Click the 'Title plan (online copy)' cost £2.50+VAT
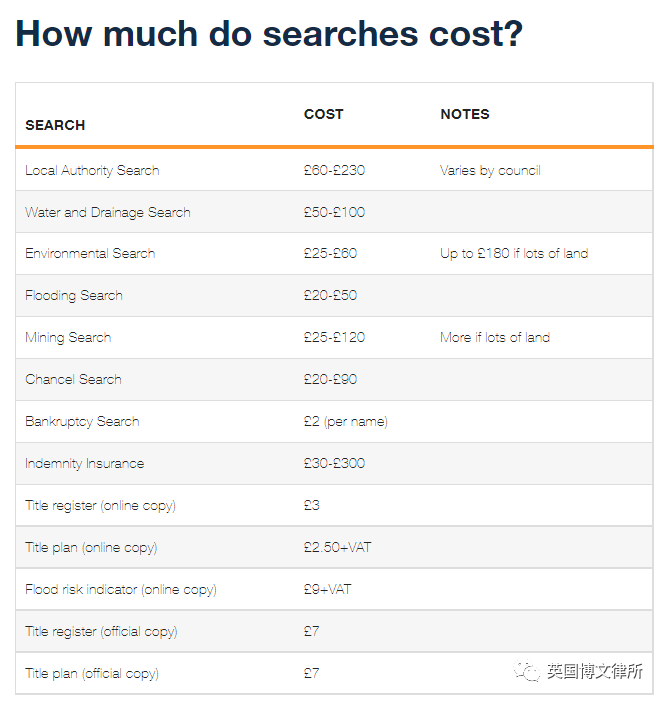664x701 pixels. (x=338, y=548)
